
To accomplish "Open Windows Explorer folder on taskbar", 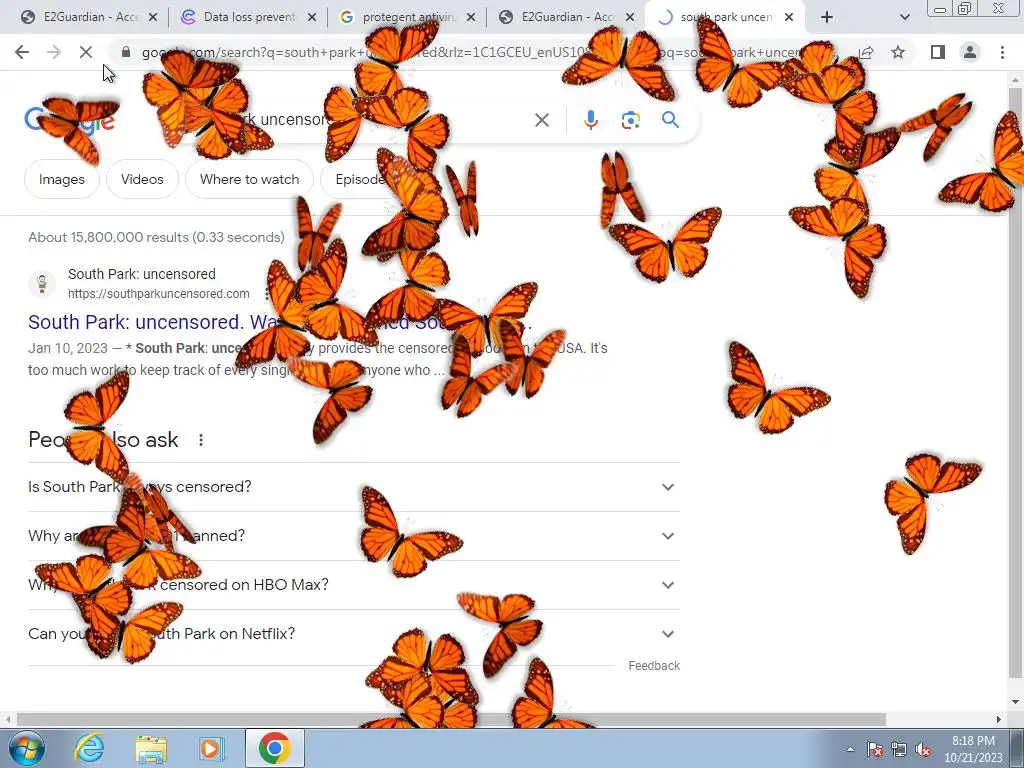I will pos(151,748).
